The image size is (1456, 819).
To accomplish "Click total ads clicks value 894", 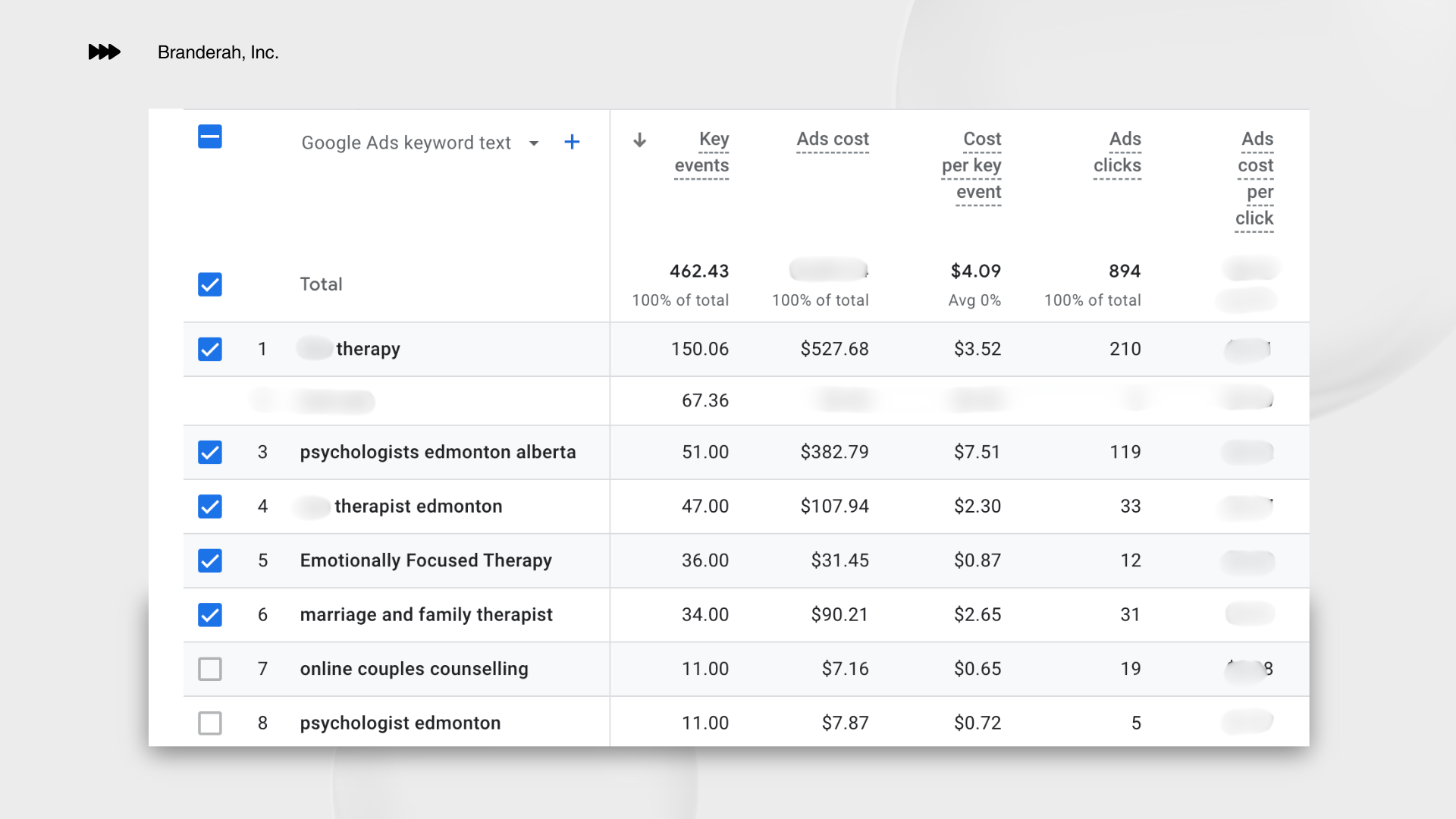I will click(x=1125, y=271).
